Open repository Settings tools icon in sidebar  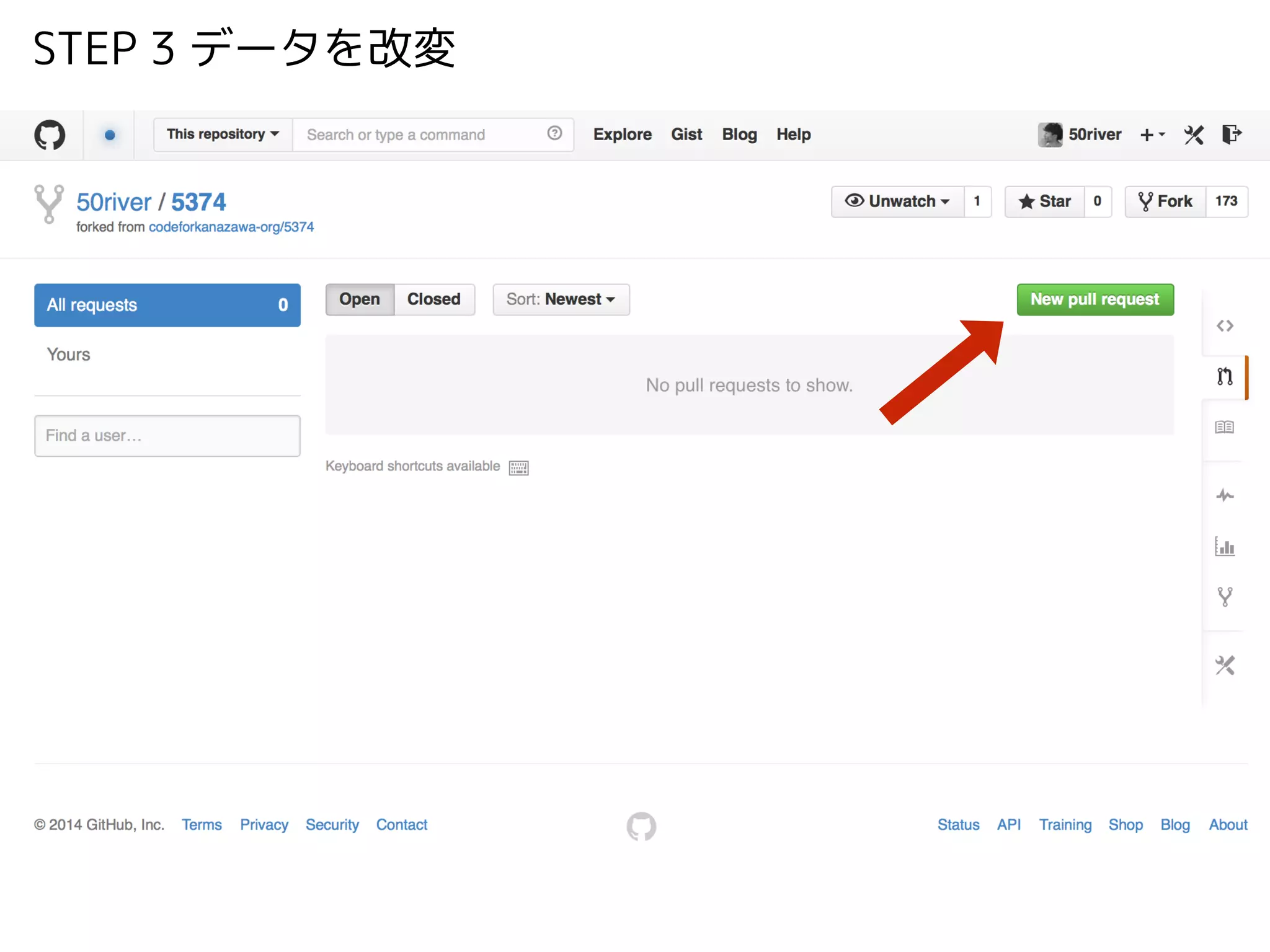[1225, 665]
